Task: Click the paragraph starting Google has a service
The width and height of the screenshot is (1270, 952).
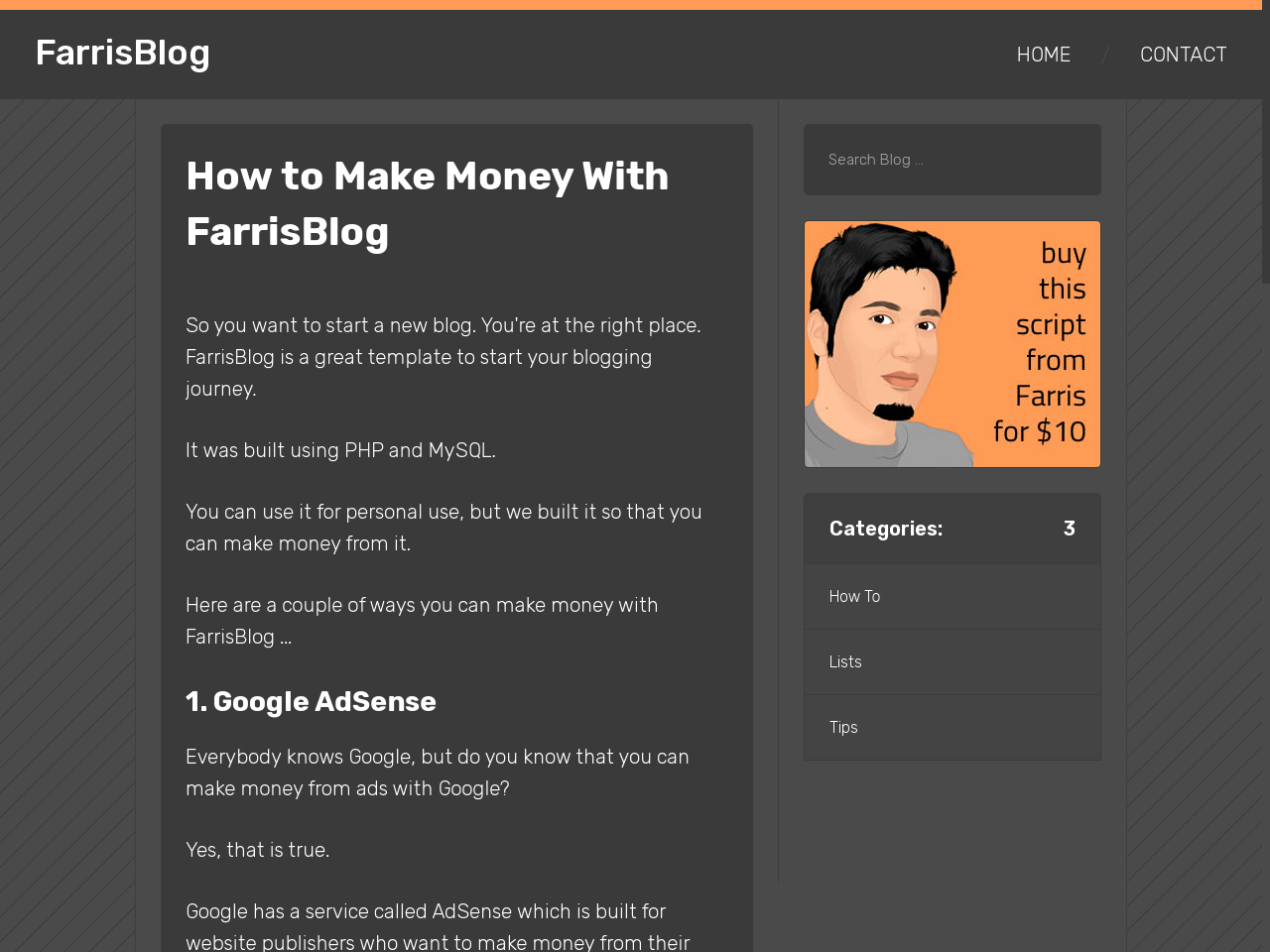Action: tap(438, 926)
